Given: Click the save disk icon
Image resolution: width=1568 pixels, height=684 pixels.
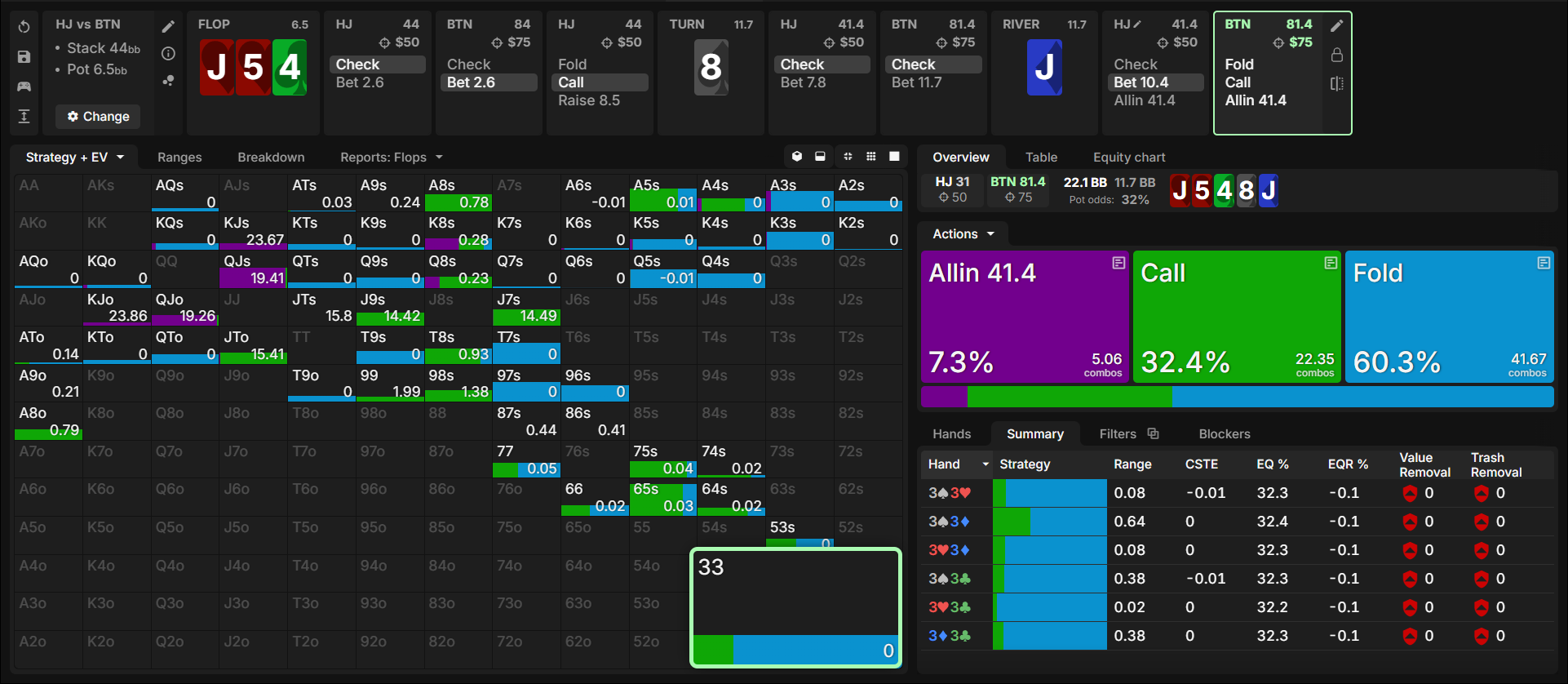Looking at the screenshot, I should (24, 56).
